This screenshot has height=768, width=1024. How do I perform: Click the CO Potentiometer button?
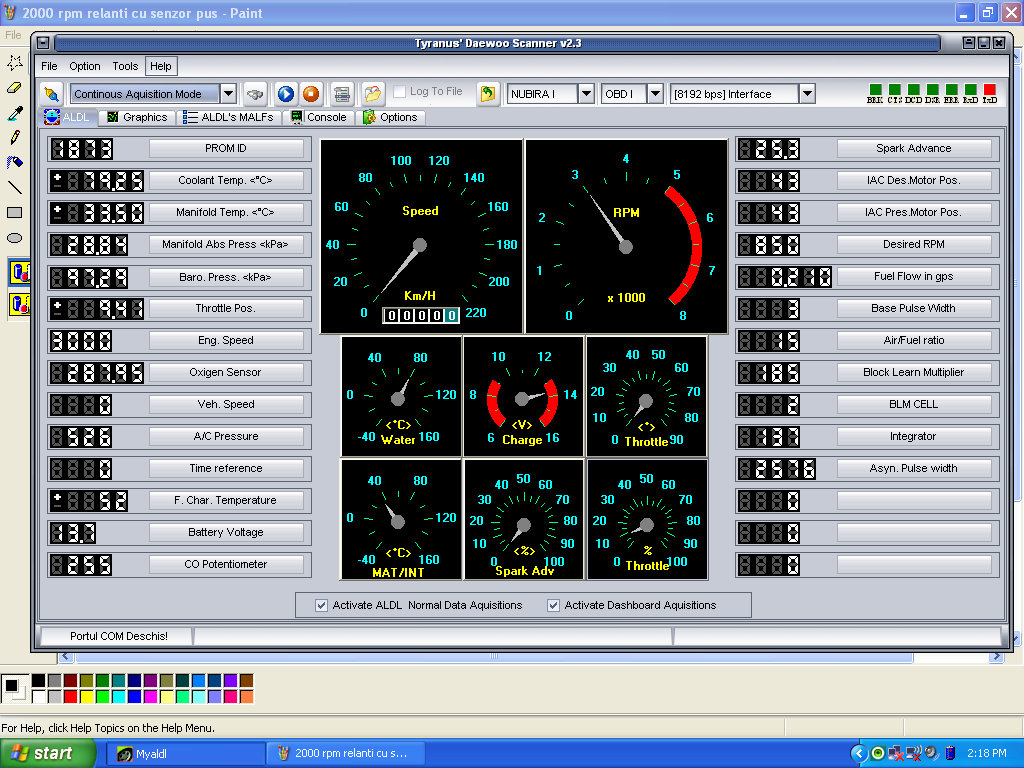[226, 564]
